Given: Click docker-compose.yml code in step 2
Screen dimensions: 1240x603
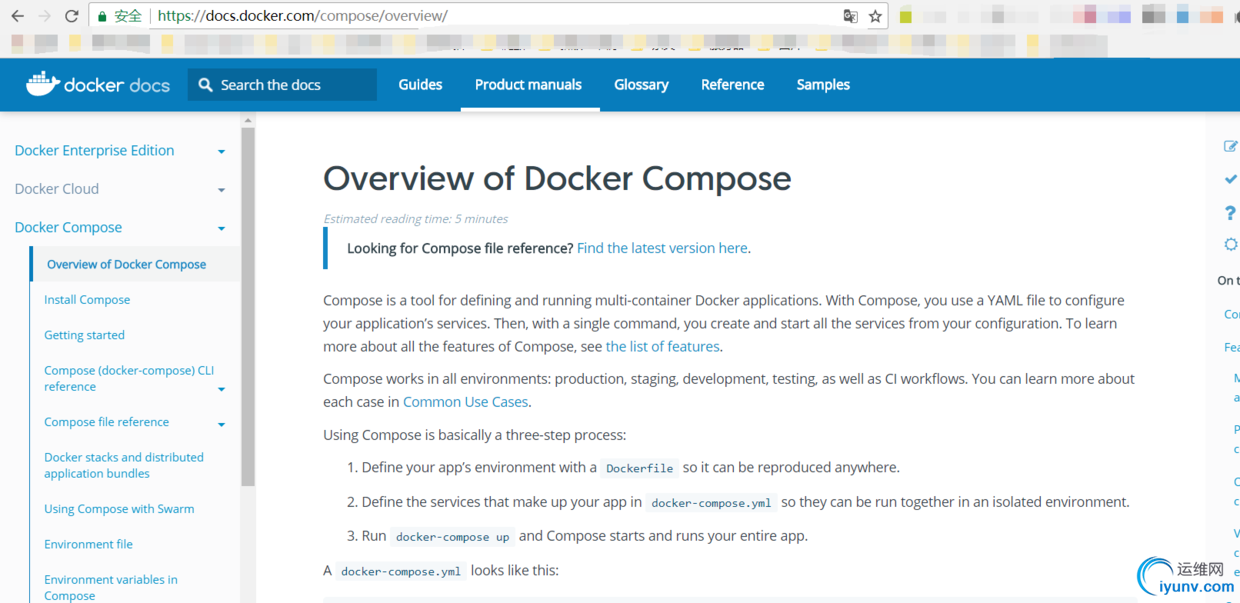Looking at the screenshot, I should coord(711,503).
